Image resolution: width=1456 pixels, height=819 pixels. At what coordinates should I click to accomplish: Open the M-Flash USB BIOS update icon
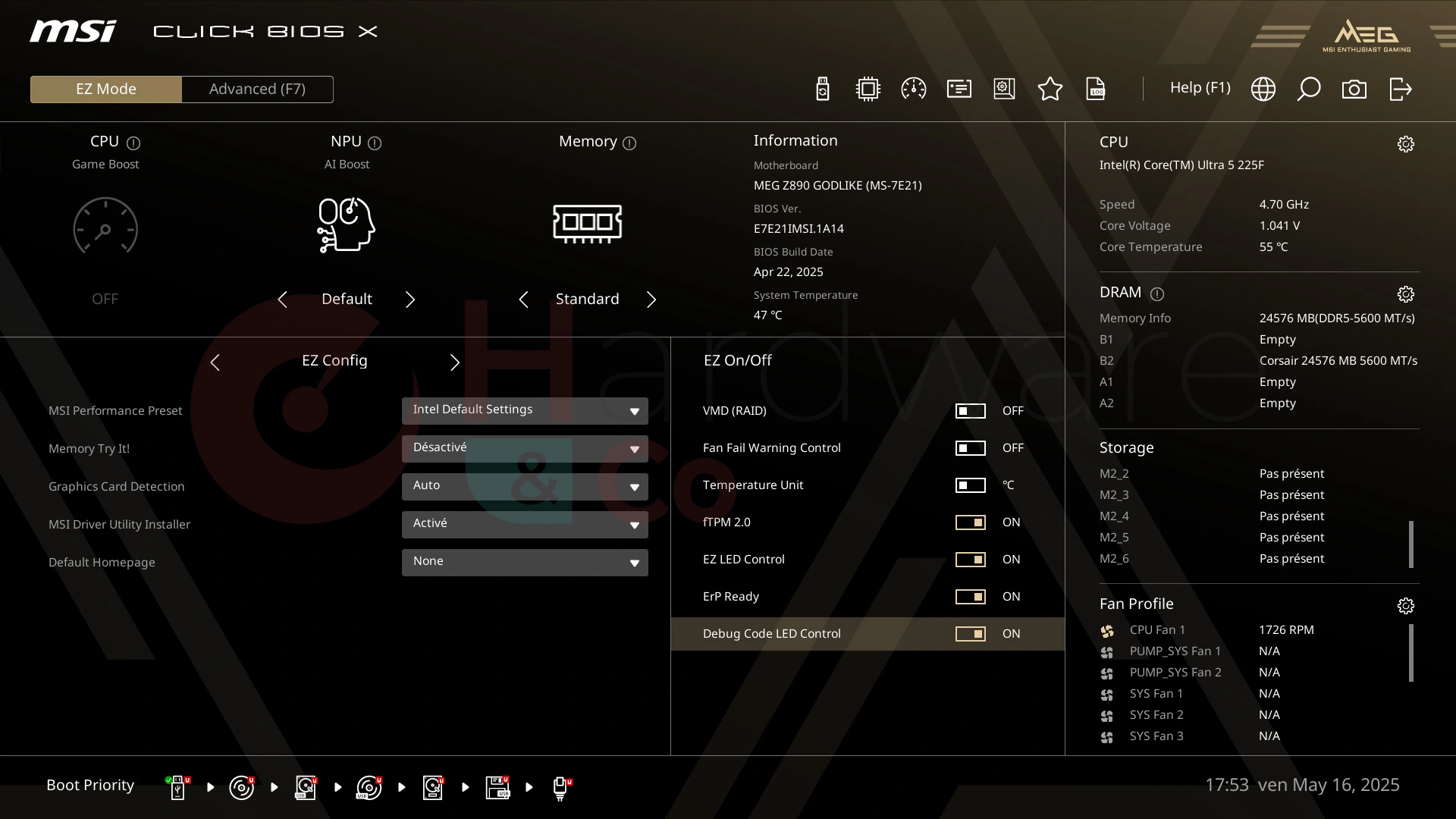click(x=823, y=89)
